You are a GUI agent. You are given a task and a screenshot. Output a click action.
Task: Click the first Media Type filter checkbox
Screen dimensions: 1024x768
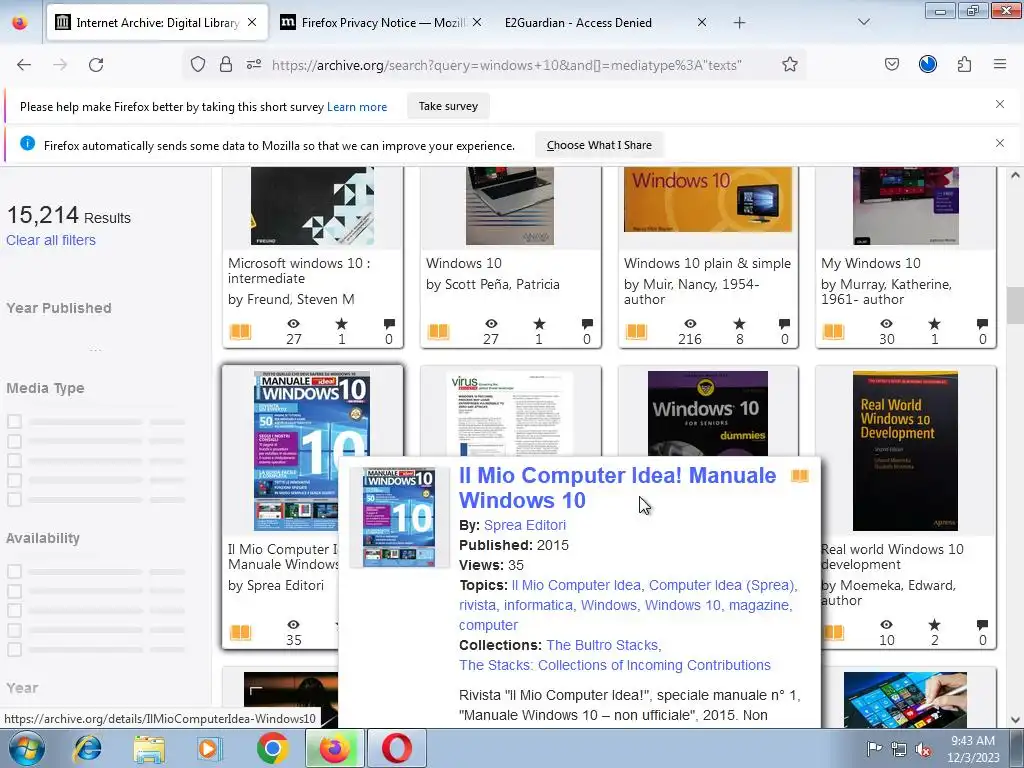[x=14, y=421]
